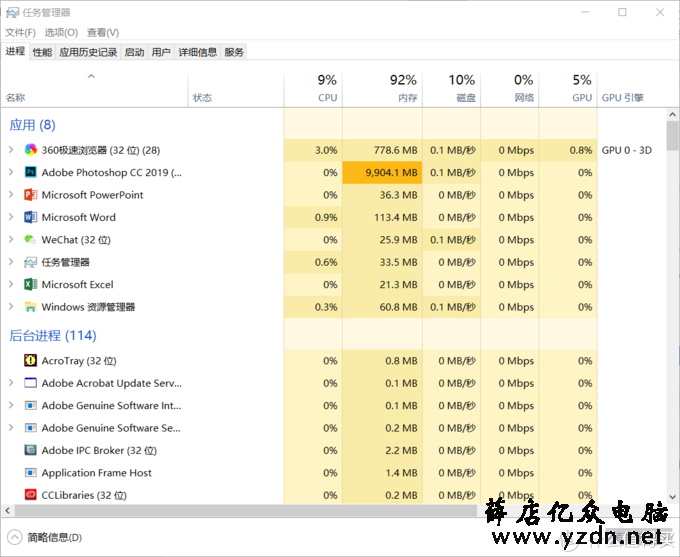
Task: Click the 后台进程 (114) group heading
Action: (x=52, y=335)
